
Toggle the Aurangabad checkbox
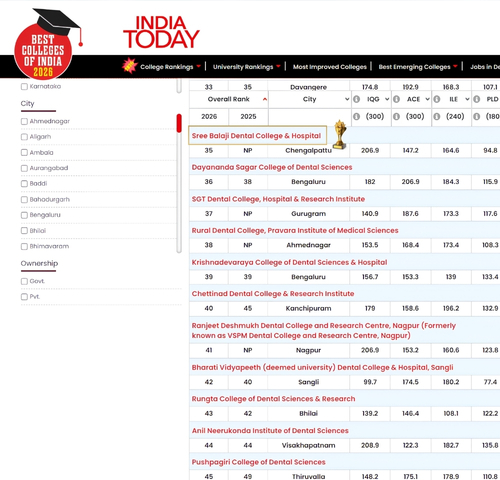point(24,168)
